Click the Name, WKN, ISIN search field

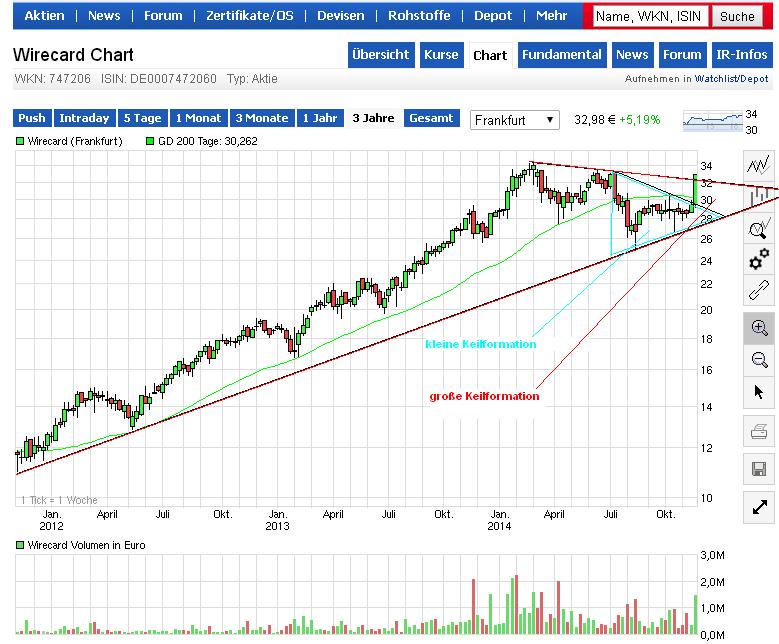tap(651, 16)
